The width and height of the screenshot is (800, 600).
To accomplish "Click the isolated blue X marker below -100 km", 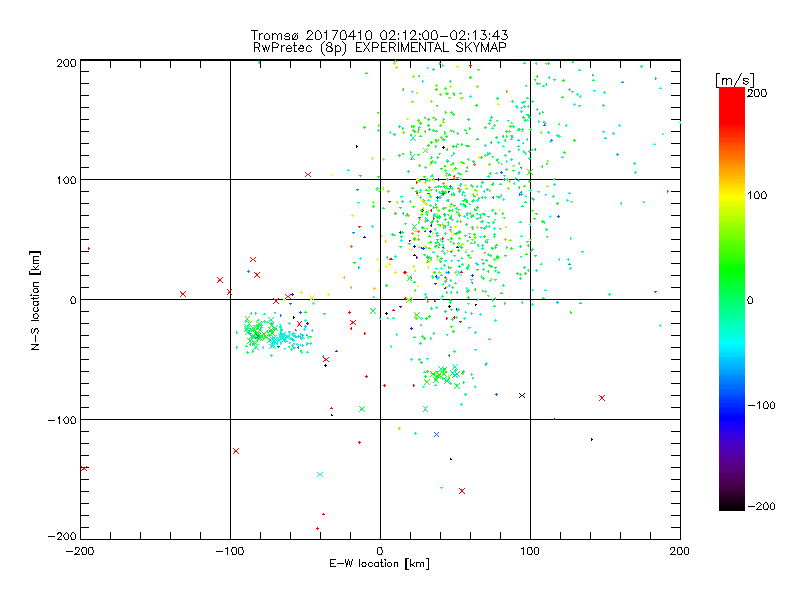I will (436, 435).
